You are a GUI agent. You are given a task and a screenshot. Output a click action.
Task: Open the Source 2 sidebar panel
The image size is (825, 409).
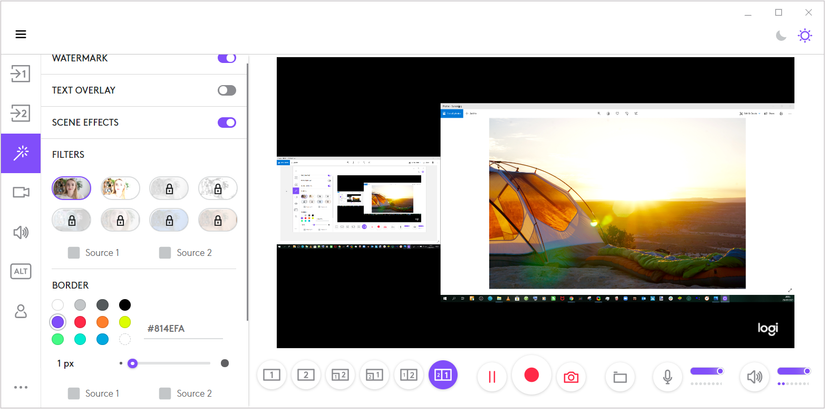click(21, 113)
